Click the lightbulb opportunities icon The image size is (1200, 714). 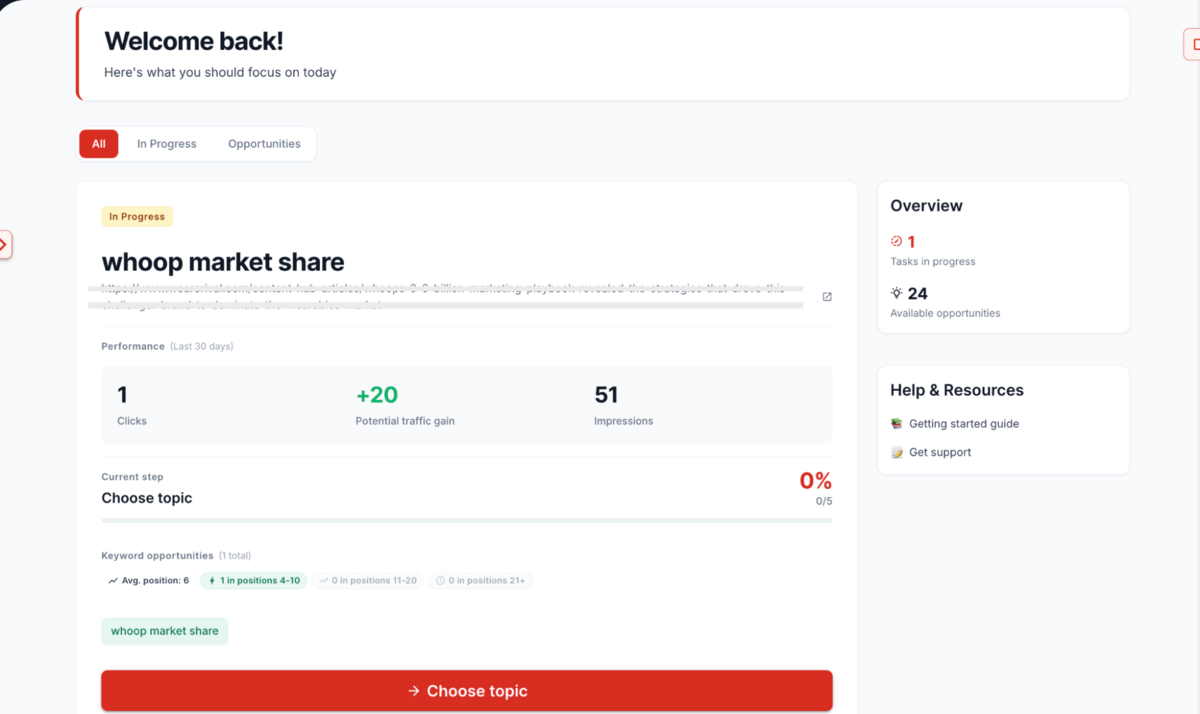[x=896, y=293]
